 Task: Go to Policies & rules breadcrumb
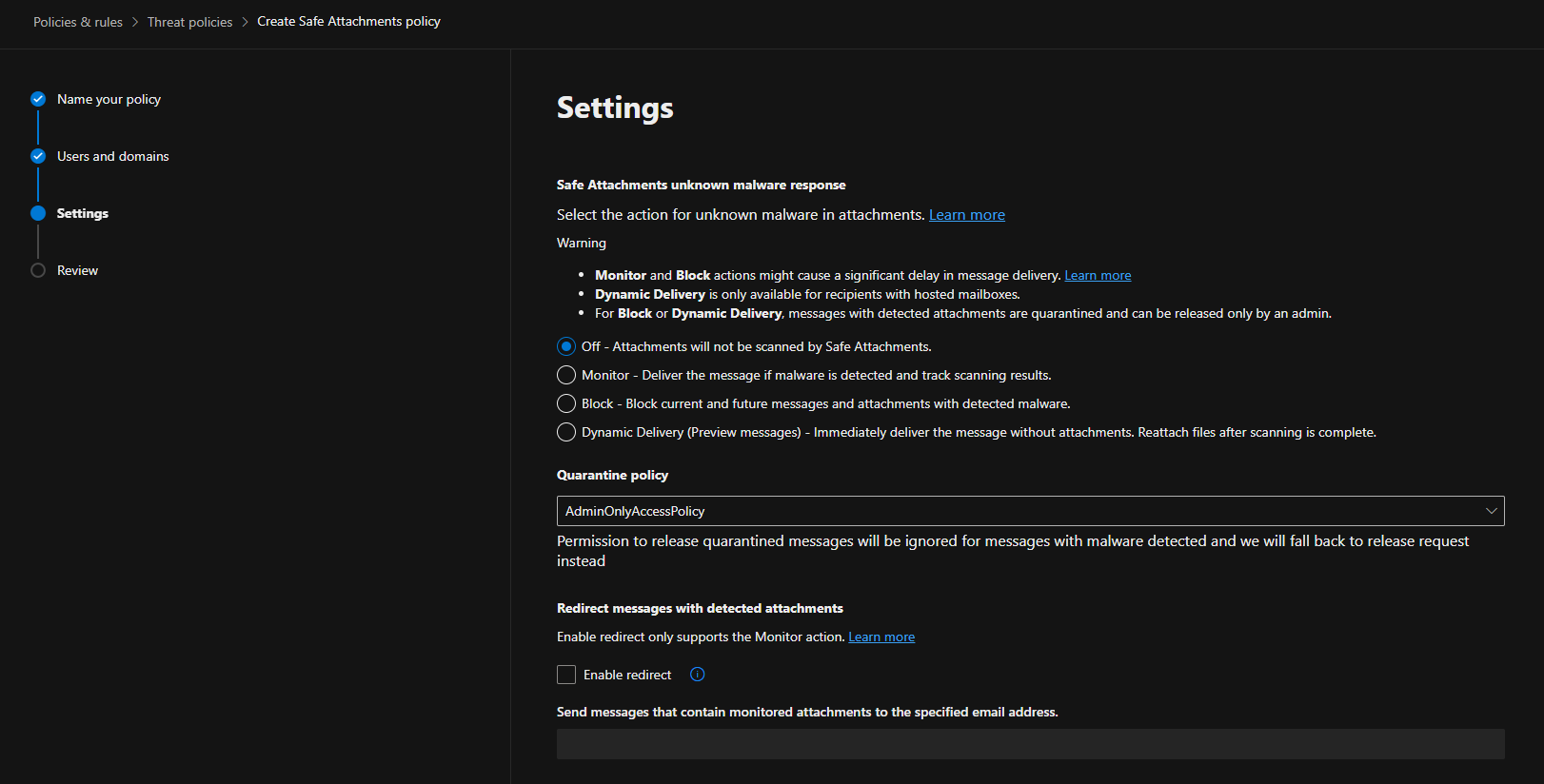78,22
